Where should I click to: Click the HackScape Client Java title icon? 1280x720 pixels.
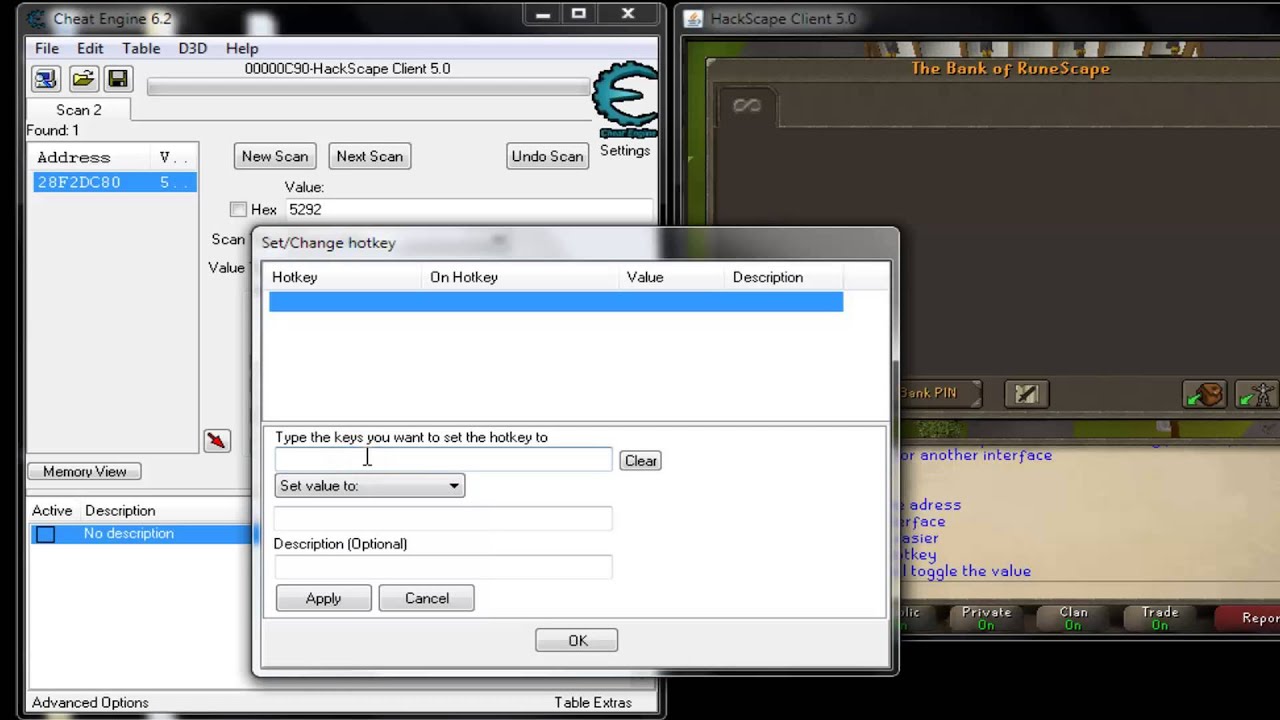(x=693, y=18)
